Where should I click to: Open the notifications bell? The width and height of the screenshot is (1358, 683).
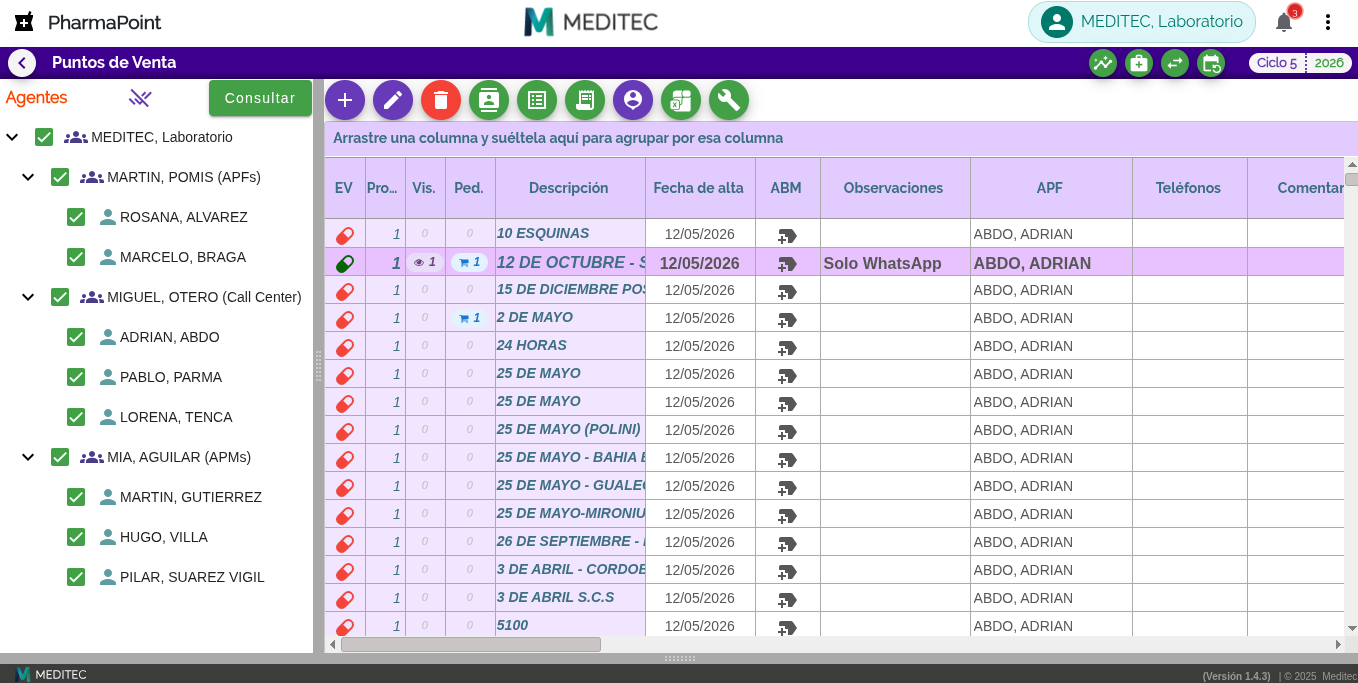click(1285, 22)
